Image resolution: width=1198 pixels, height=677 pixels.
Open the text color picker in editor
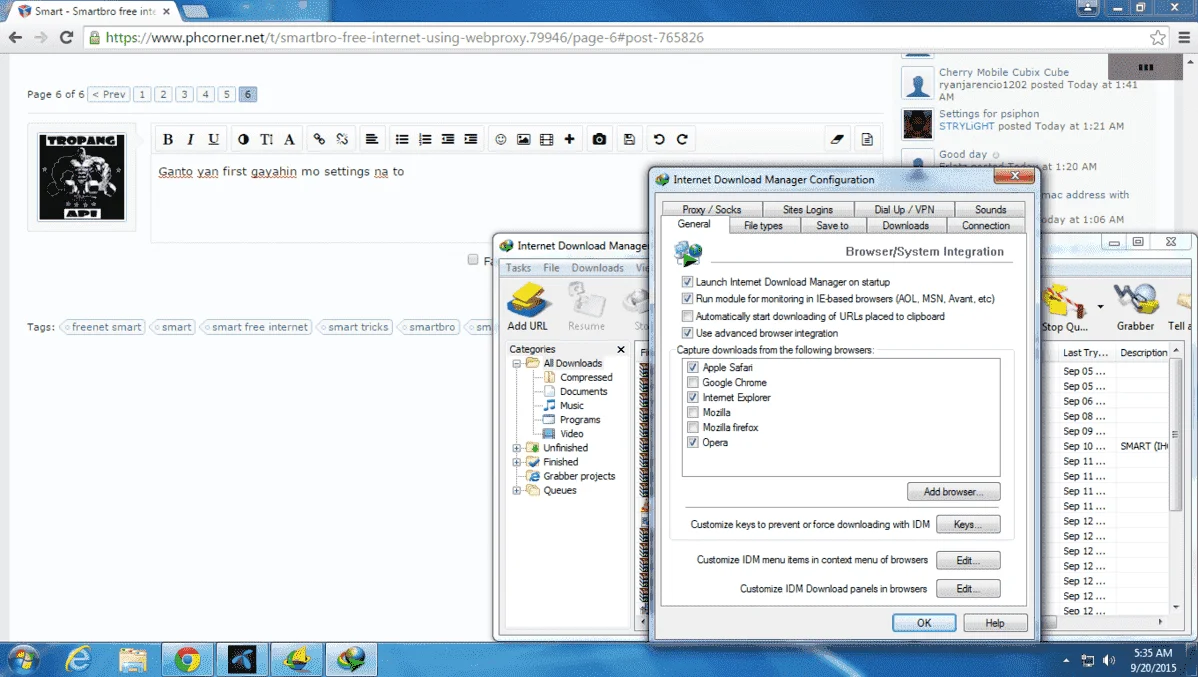243,139
